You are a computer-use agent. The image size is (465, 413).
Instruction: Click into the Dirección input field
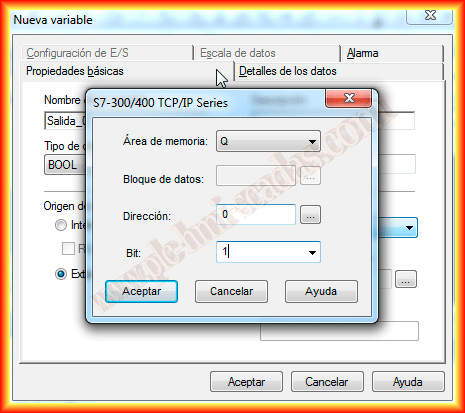point(256,214)
